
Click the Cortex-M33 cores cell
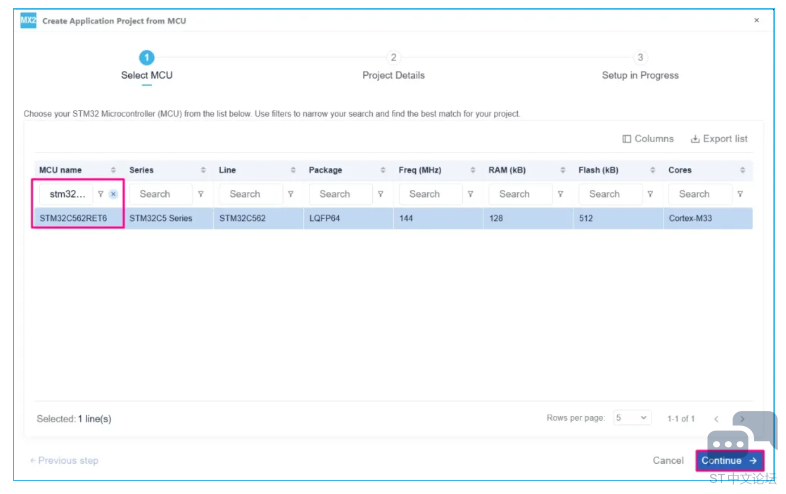pos(708,218)
